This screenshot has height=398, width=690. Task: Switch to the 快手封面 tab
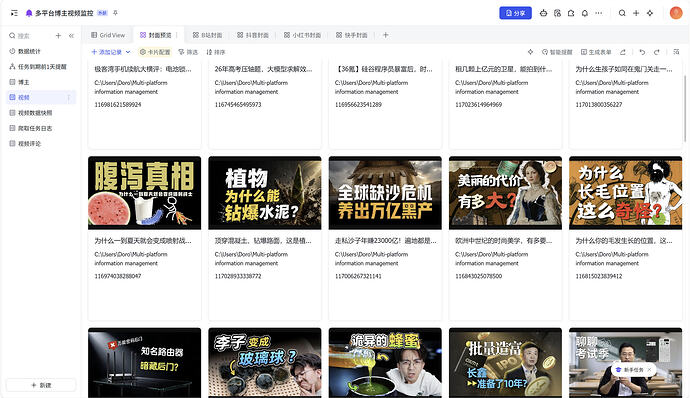click(352, 35)
